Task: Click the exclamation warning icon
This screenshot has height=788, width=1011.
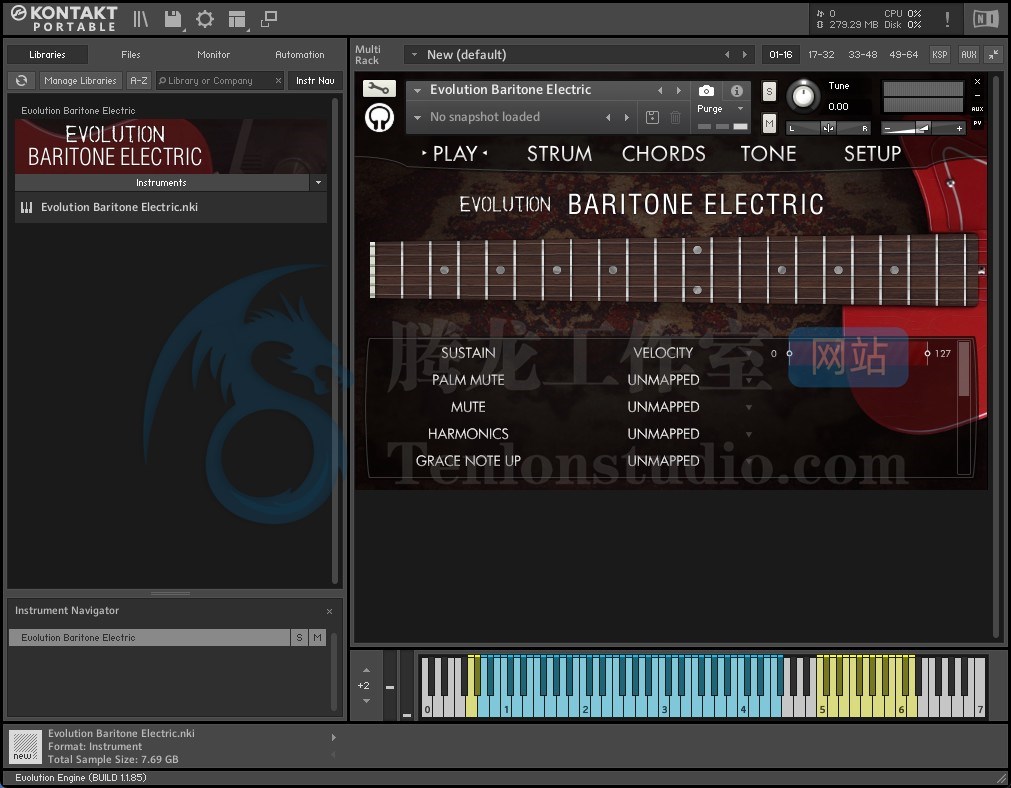Action: (947, 19)
